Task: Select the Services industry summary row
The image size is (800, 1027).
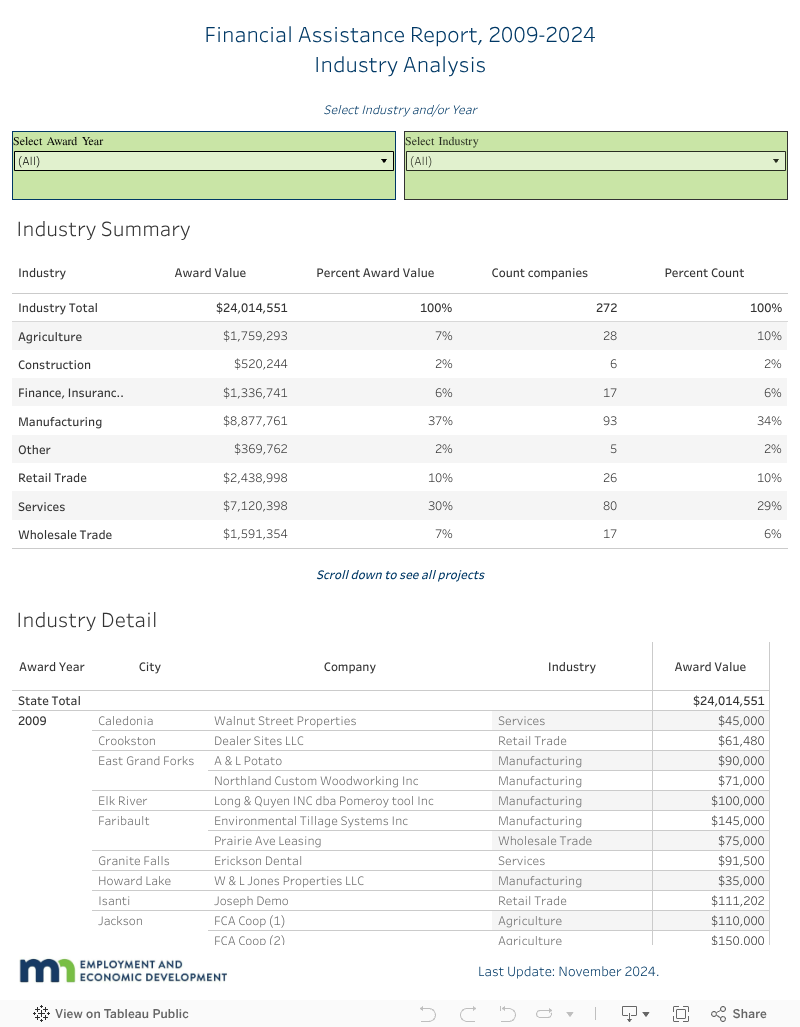Action: (x=42, y=507)
